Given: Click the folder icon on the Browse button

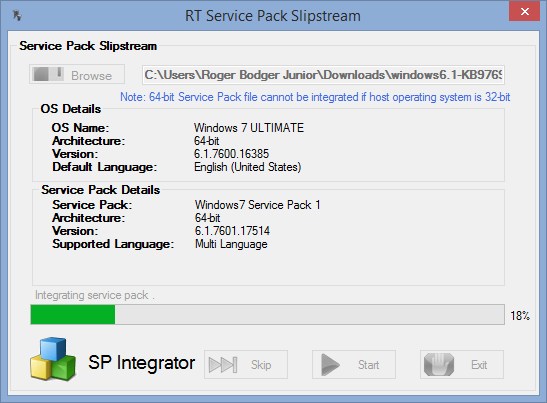Looking at the screenshot, I should [x=47, y=74].
